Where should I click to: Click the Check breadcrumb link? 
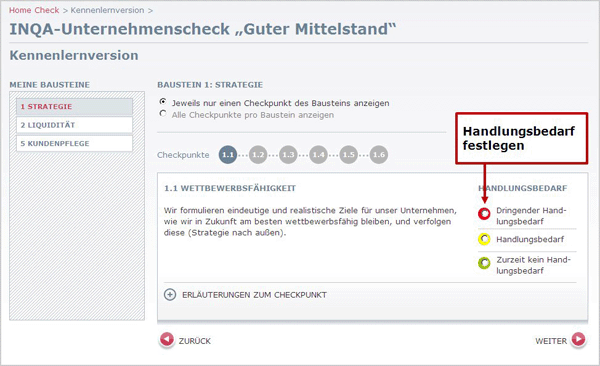47,10
